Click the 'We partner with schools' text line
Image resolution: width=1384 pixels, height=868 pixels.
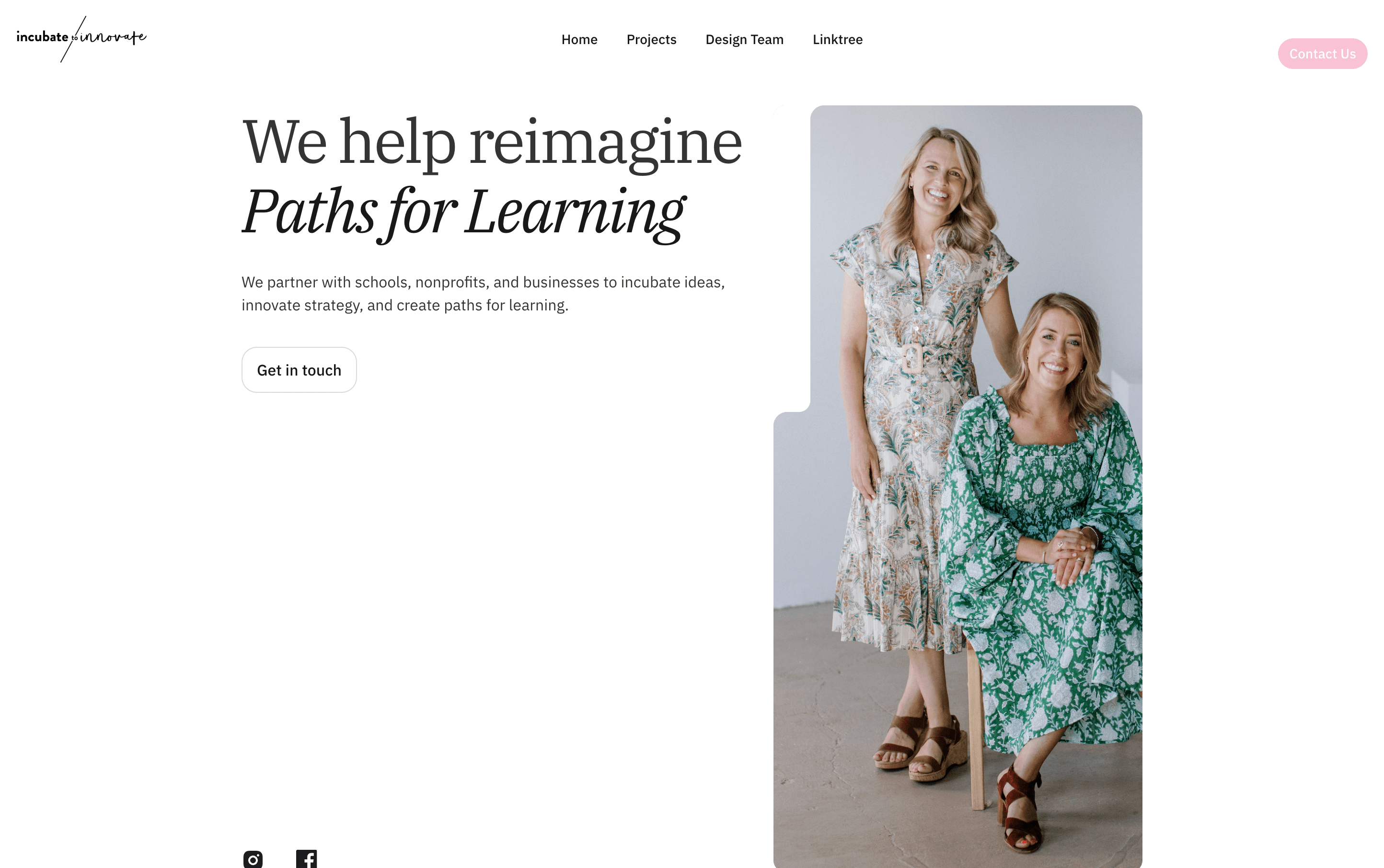click(x=483, y=283)
